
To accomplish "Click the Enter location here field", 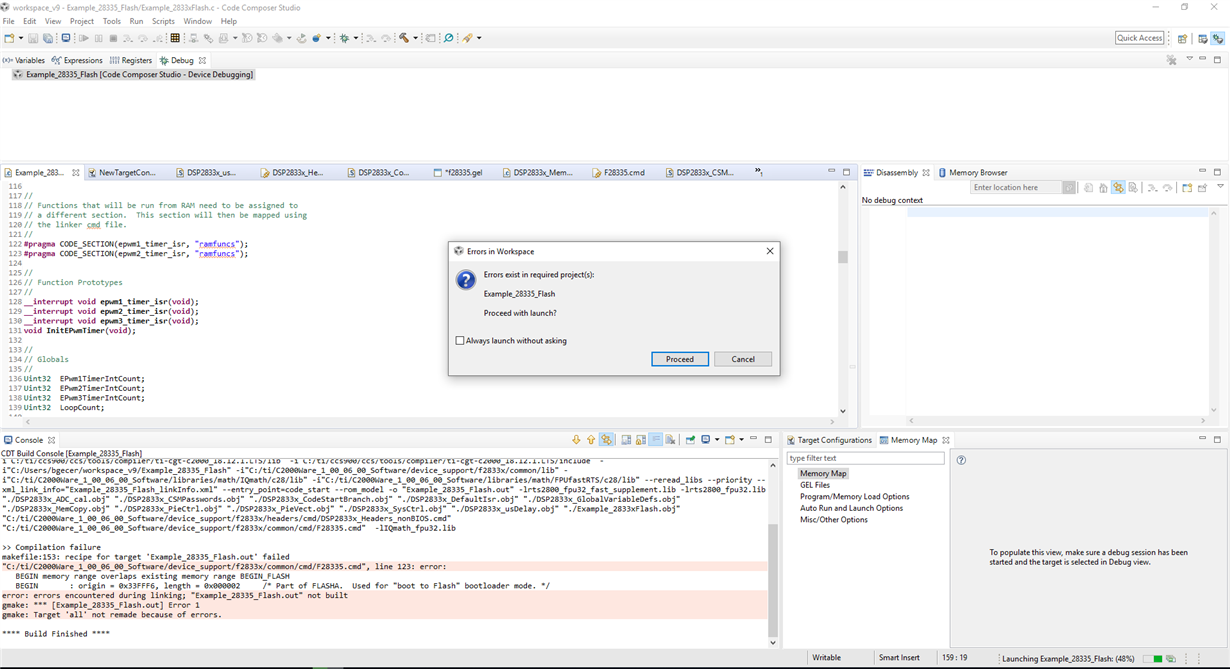I will (x=1015, y=187).
